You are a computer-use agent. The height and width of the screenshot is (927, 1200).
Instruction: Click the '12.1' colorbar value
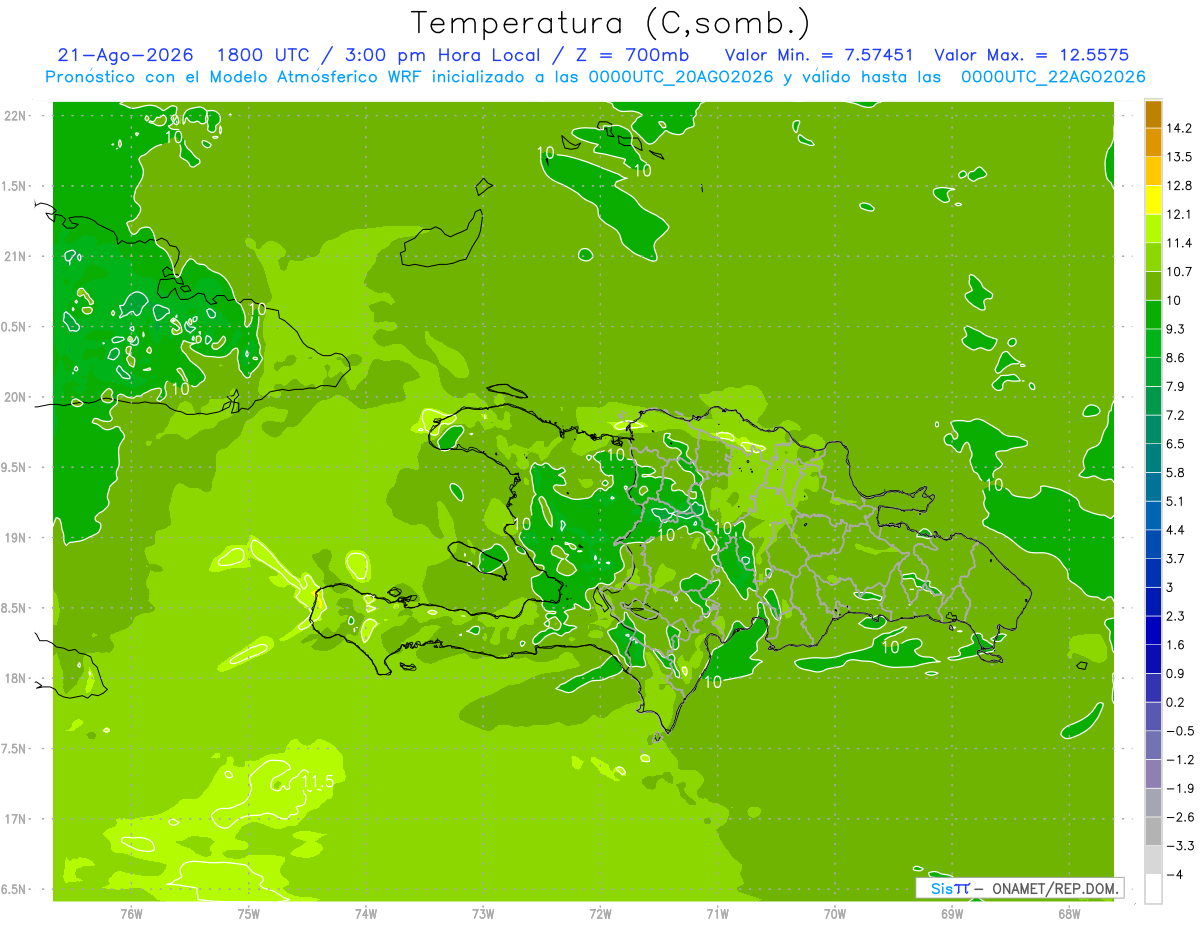click(x=1179, y=214)
